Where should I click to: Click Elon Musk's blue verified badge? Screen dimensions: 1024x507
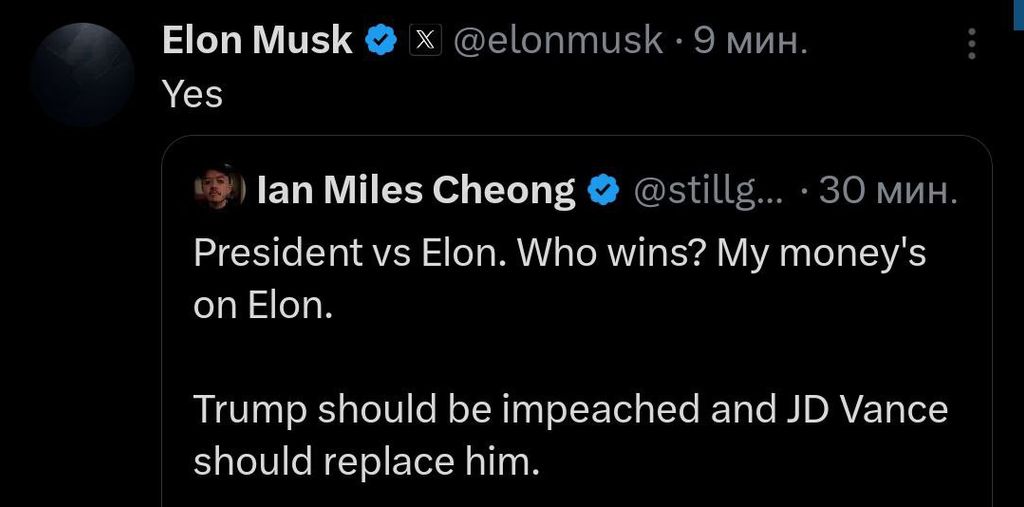381,42
